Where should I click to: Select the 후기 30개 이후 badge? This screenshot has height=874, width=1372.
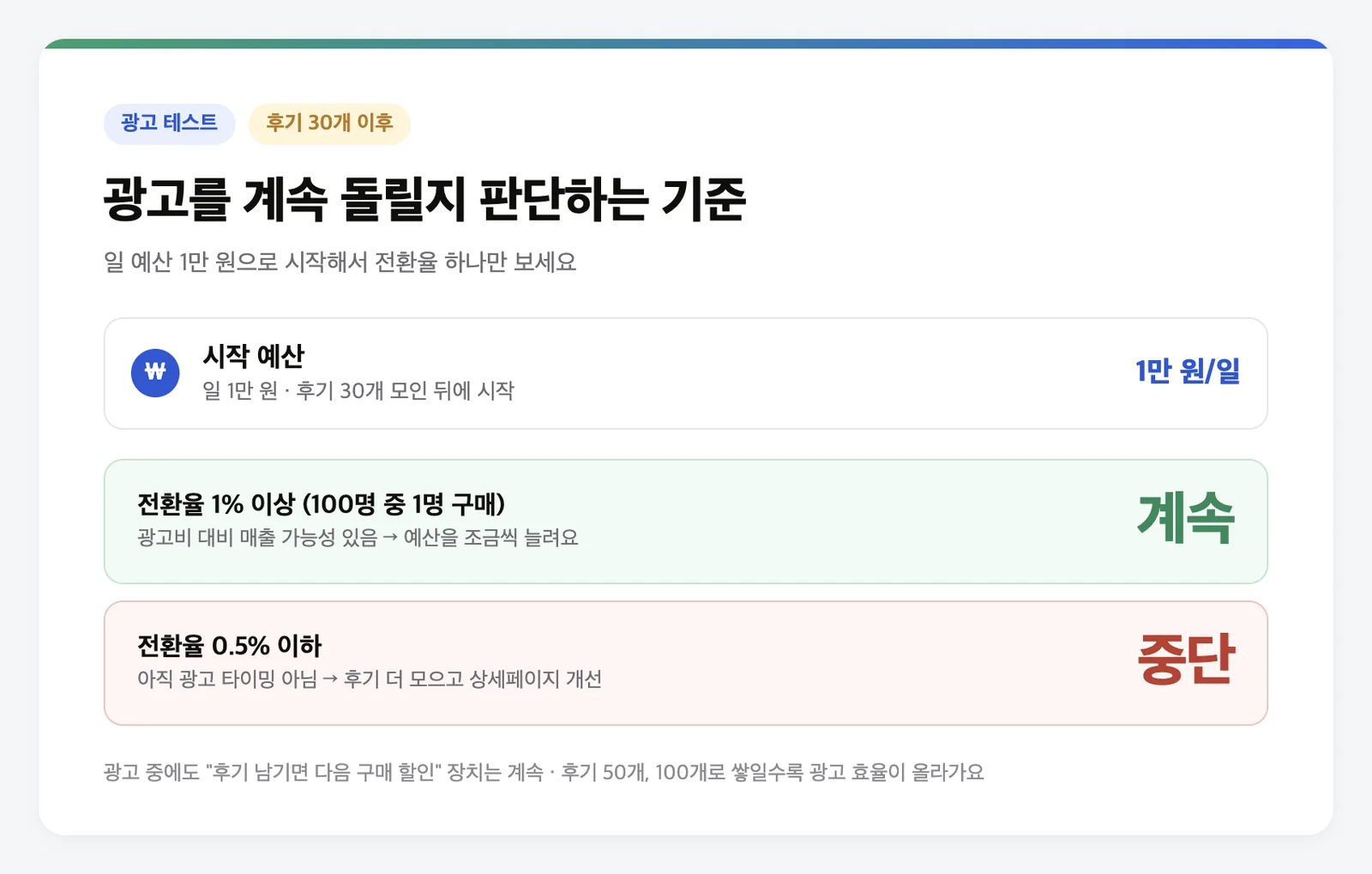point(329,124)
